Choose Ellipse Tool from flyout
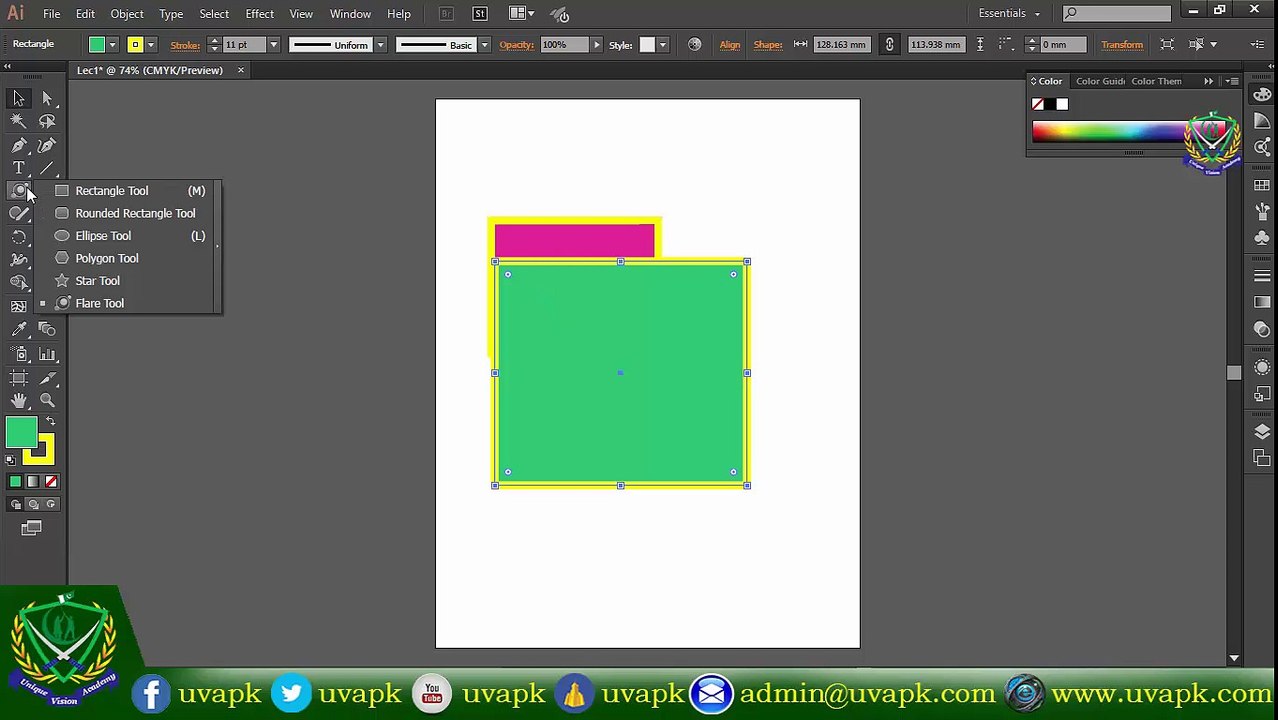Screen dimensions: 1278x720 point(128,236)
